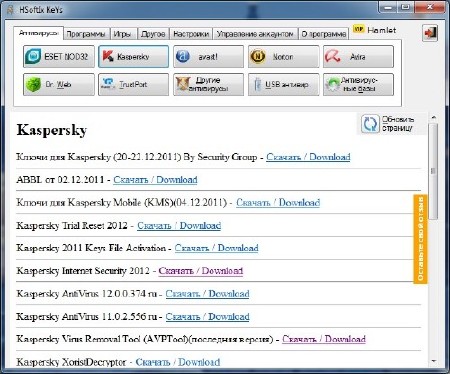Download Kaspersky Internet Security 2012 link
Screen dimensions: 450x374
click(x=201, y=271)
